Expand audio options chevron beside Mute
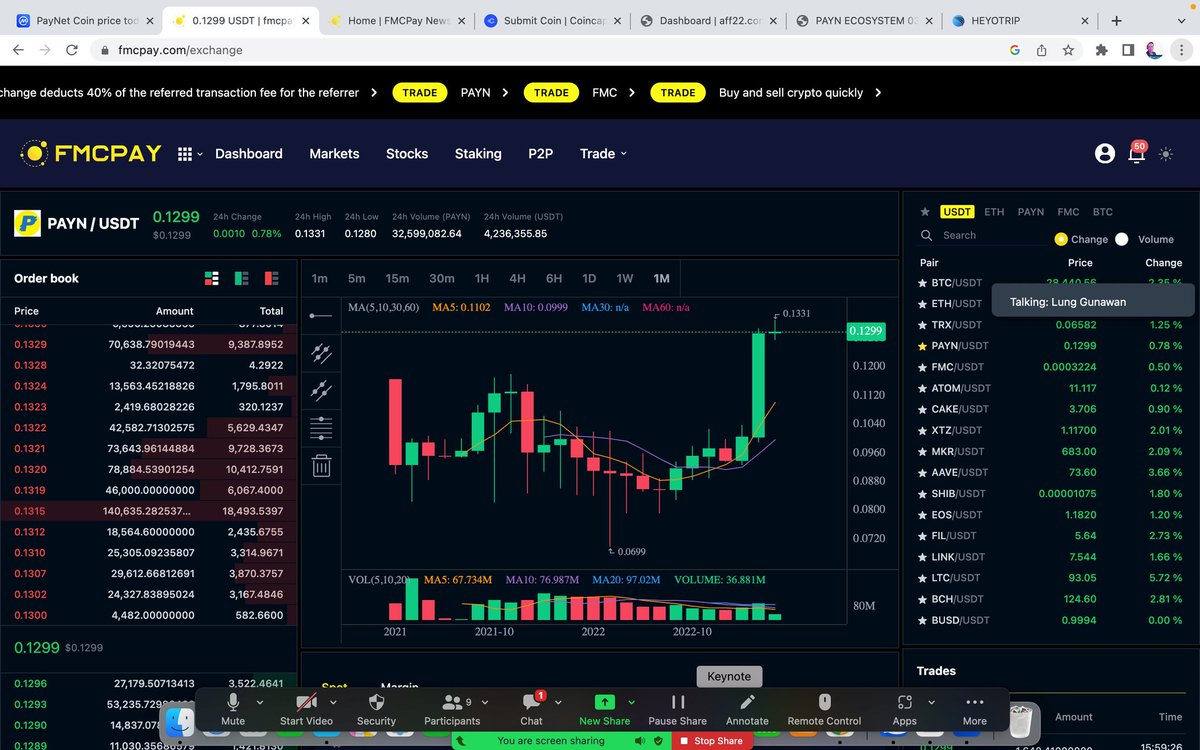Image resolution: width=1200 pixels, height=750 pixels. 260,702
